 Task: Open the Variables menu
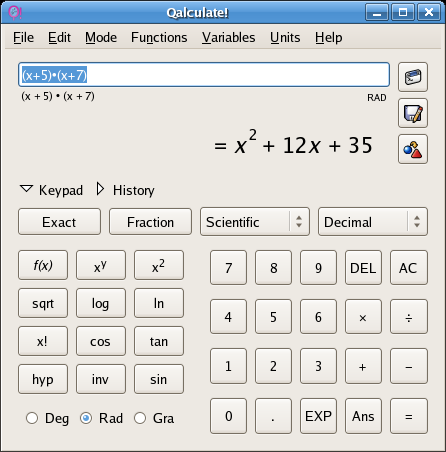pyautogui.click(x=228, y=37)
